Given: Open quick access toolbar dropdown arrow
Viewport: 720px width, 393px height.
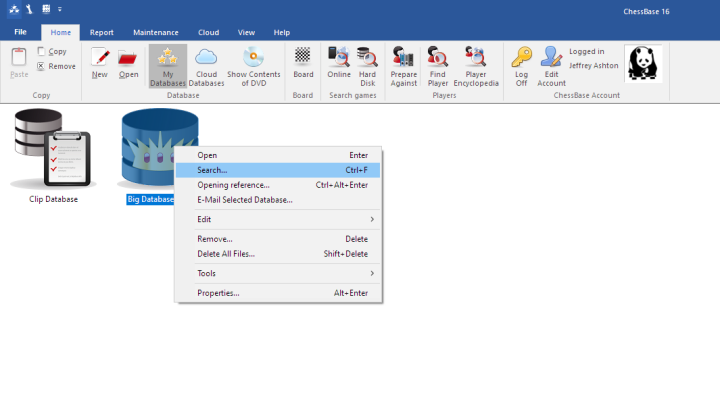Looking at the screenshot, I should [x=60, y=9].
